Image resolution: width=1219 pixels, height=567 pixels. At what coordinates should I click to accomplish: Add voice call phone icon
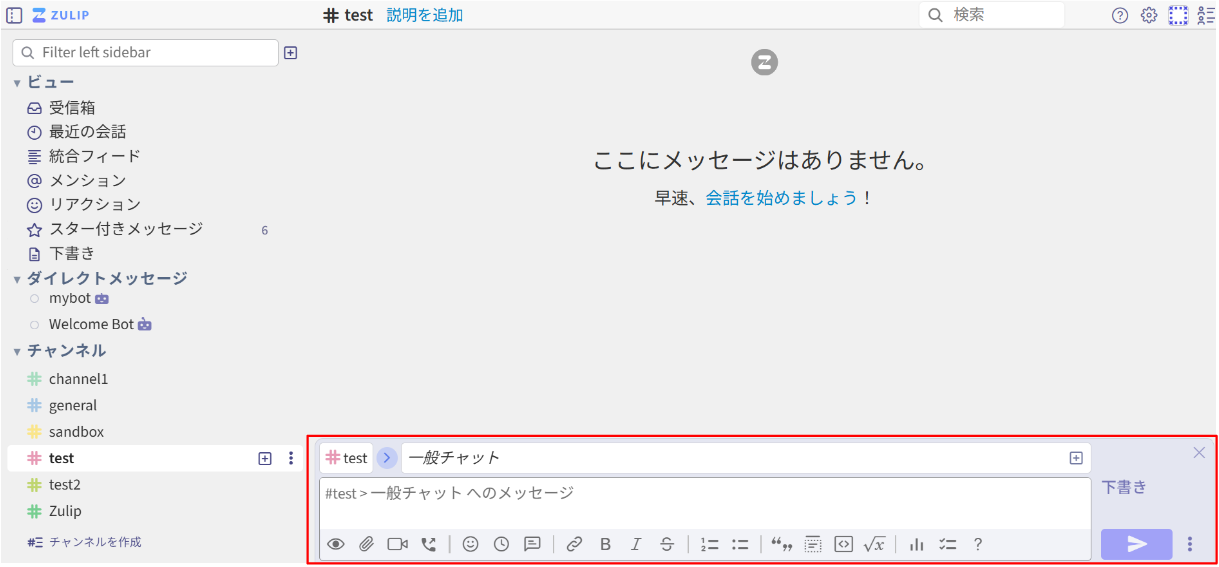(x=429, y=544)
